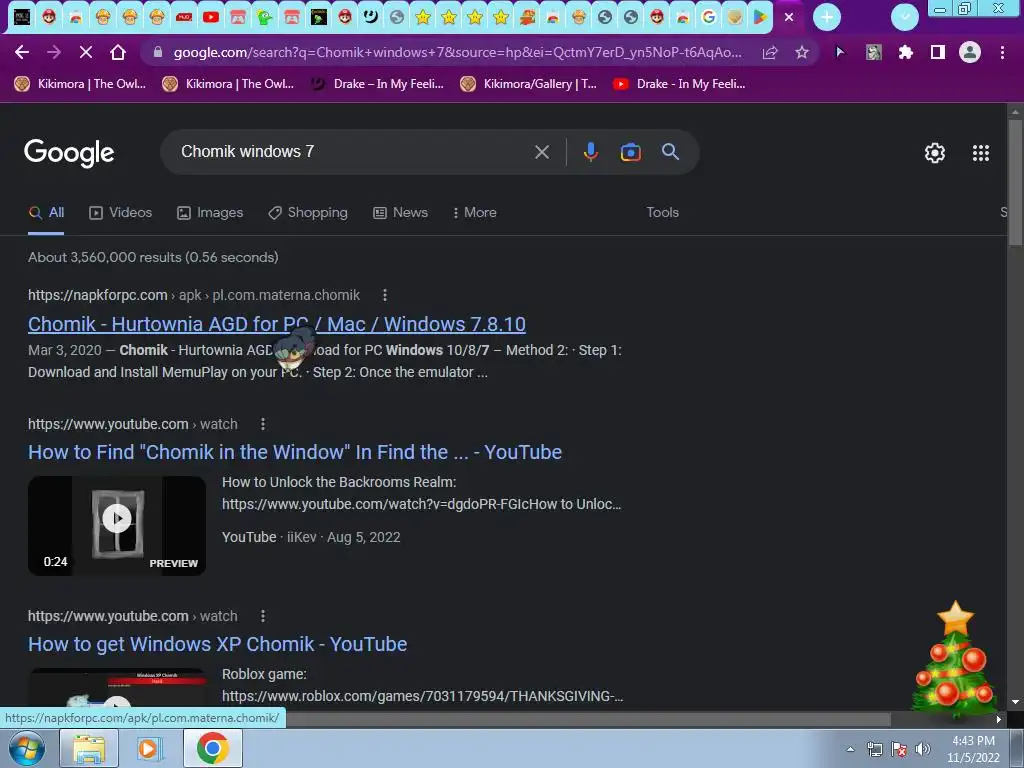This screenshot has width=1024, height=768.
Task: Open the Chrome profile avatar
Action: tap(970, 52)
